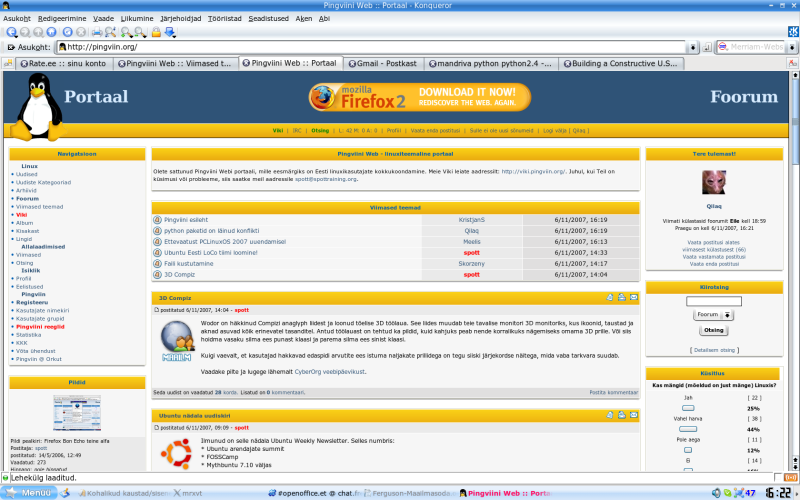Open the CyberOrg veebipäevikust link
800x500 pixels.
(330, 372)
